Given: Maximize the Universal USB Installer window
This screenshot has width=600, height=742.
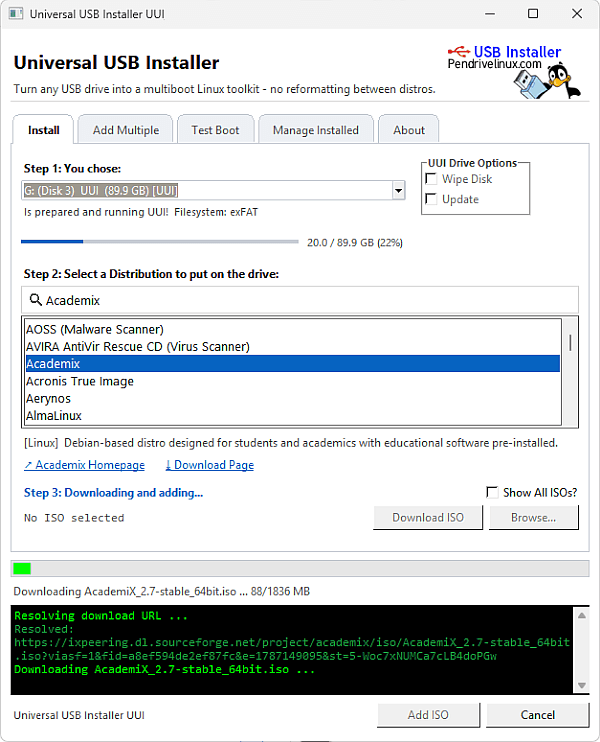Looking at the screenshot, I should pos(533,13).
